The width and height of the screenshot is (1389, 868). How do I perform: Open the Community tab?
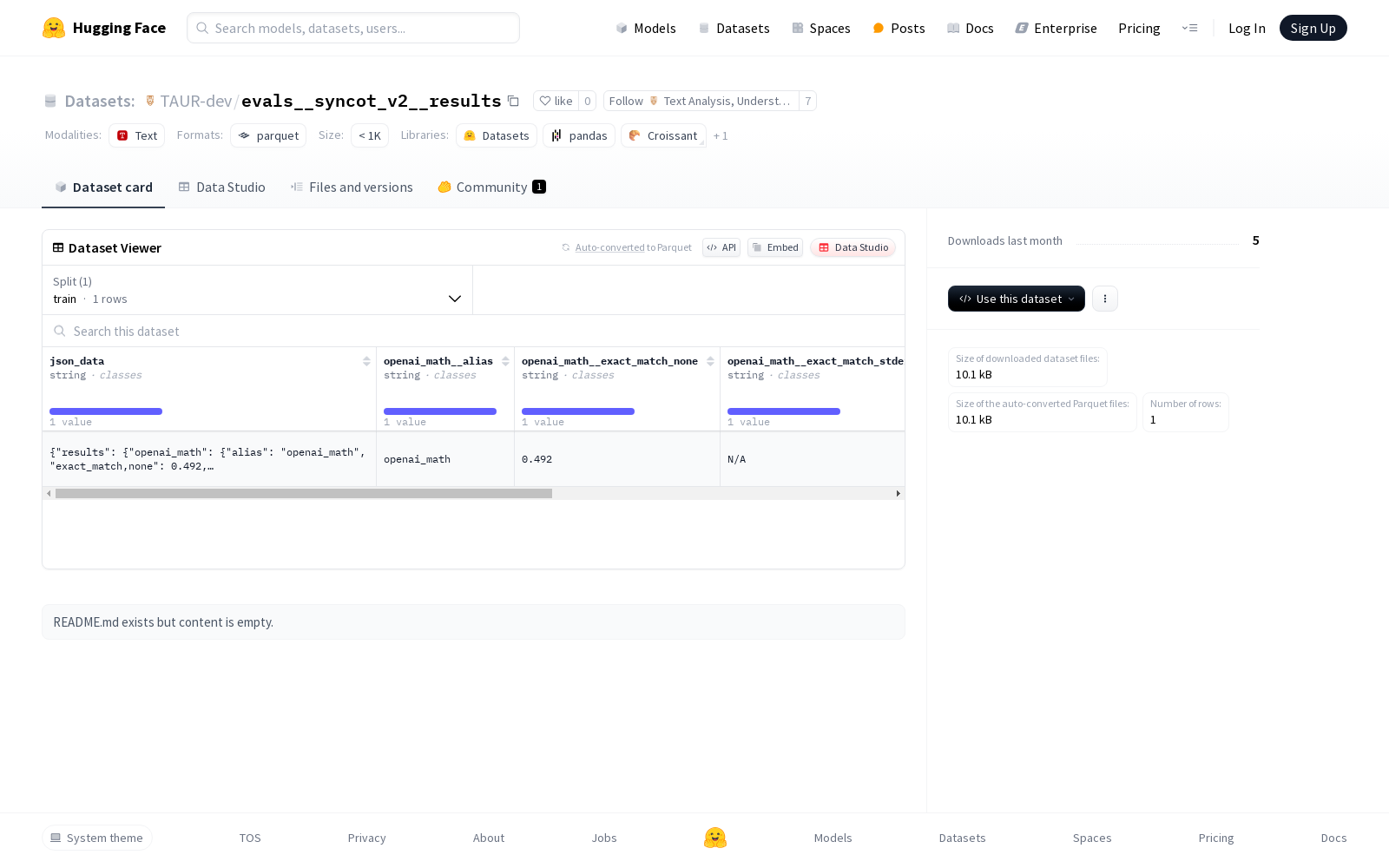491,187
